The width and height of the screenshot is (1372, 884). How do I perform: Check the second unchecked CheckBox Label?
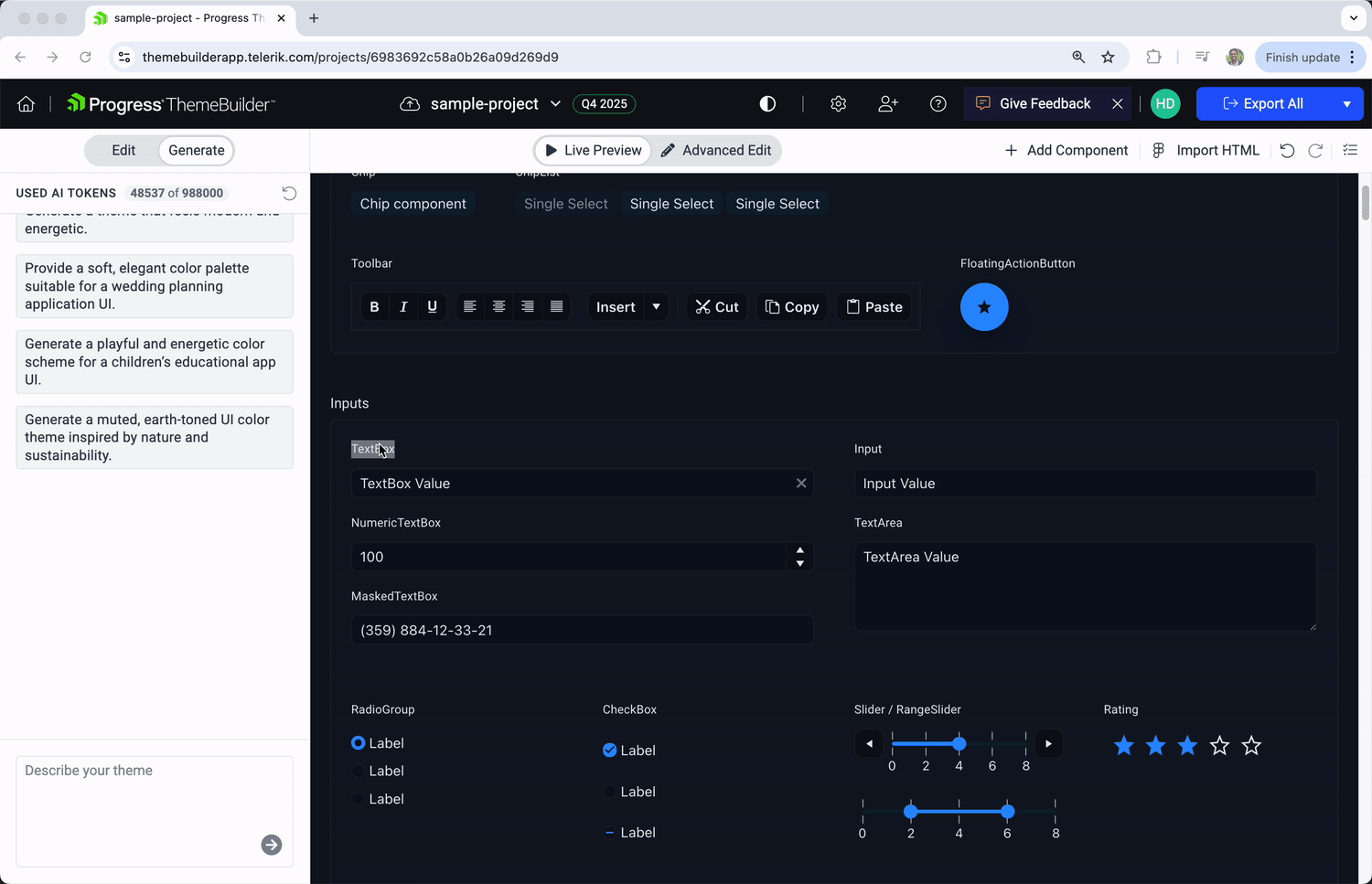click(610, 792)
